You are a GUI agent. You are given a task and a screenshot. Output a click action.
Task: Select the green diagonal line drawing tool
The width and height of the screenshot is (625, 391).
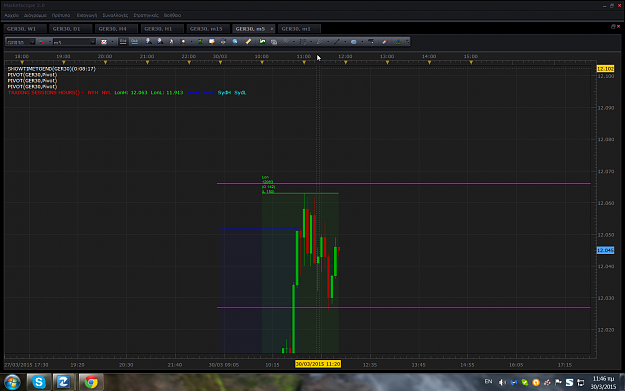pos(336,41)
